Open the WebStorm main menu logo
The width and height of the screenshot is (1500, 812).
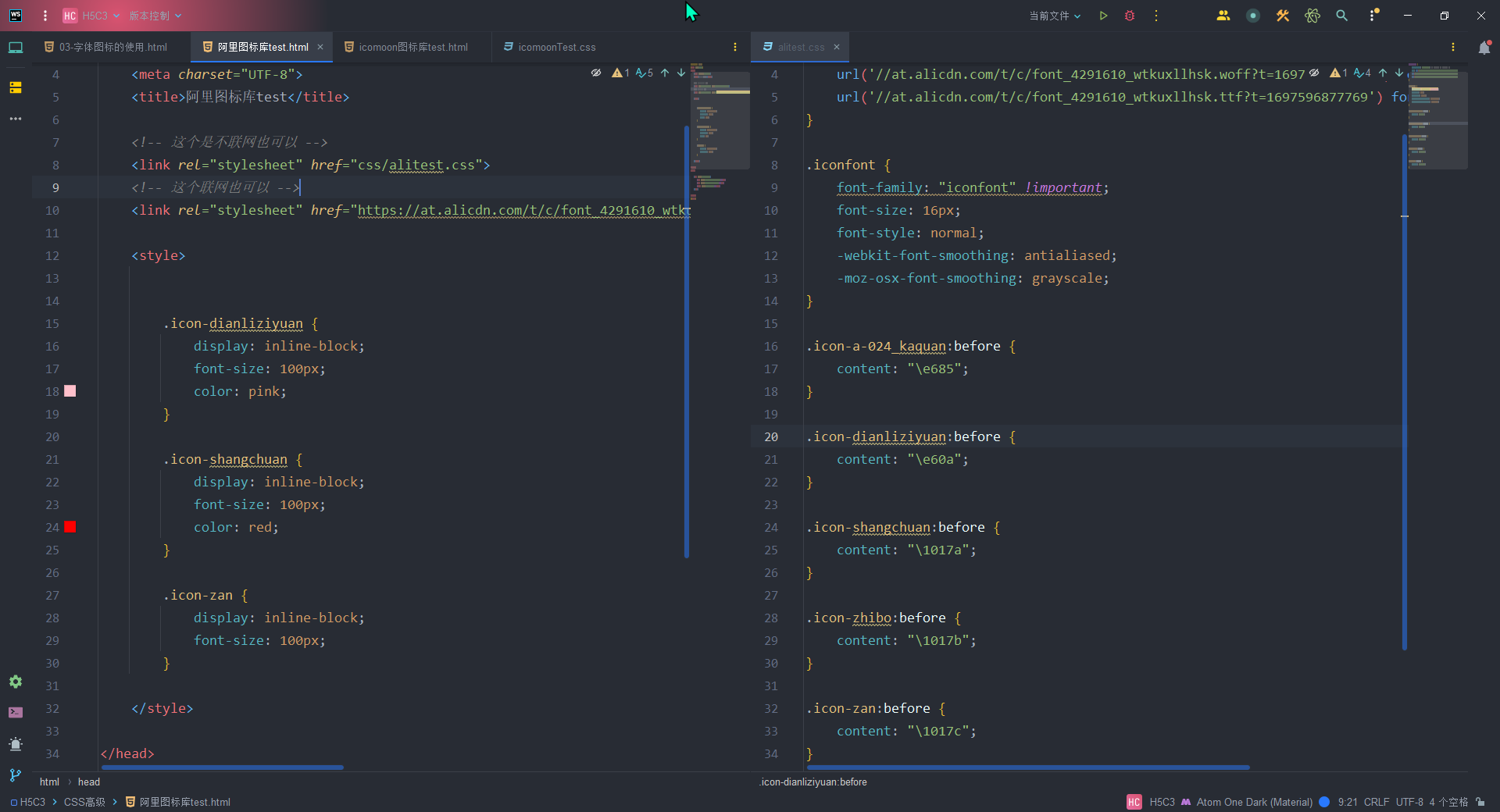click(16, 16)
